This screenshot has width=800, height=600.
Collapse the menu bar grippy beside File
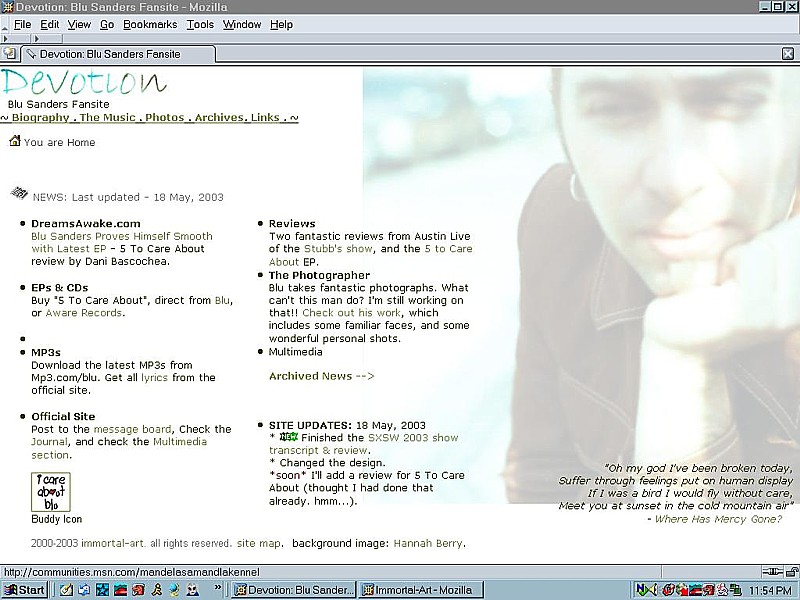(5, 25)
